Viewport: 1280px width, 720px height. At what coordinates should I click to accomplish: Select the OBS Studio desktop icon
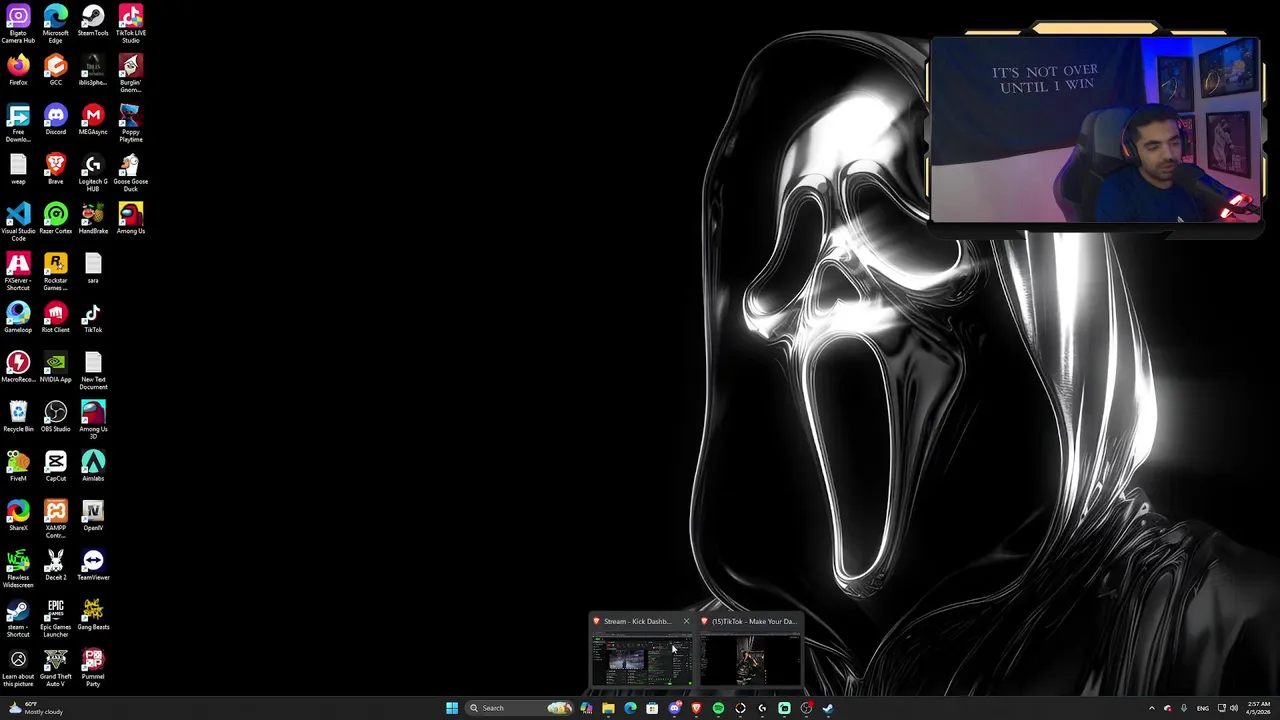[55, 416]
